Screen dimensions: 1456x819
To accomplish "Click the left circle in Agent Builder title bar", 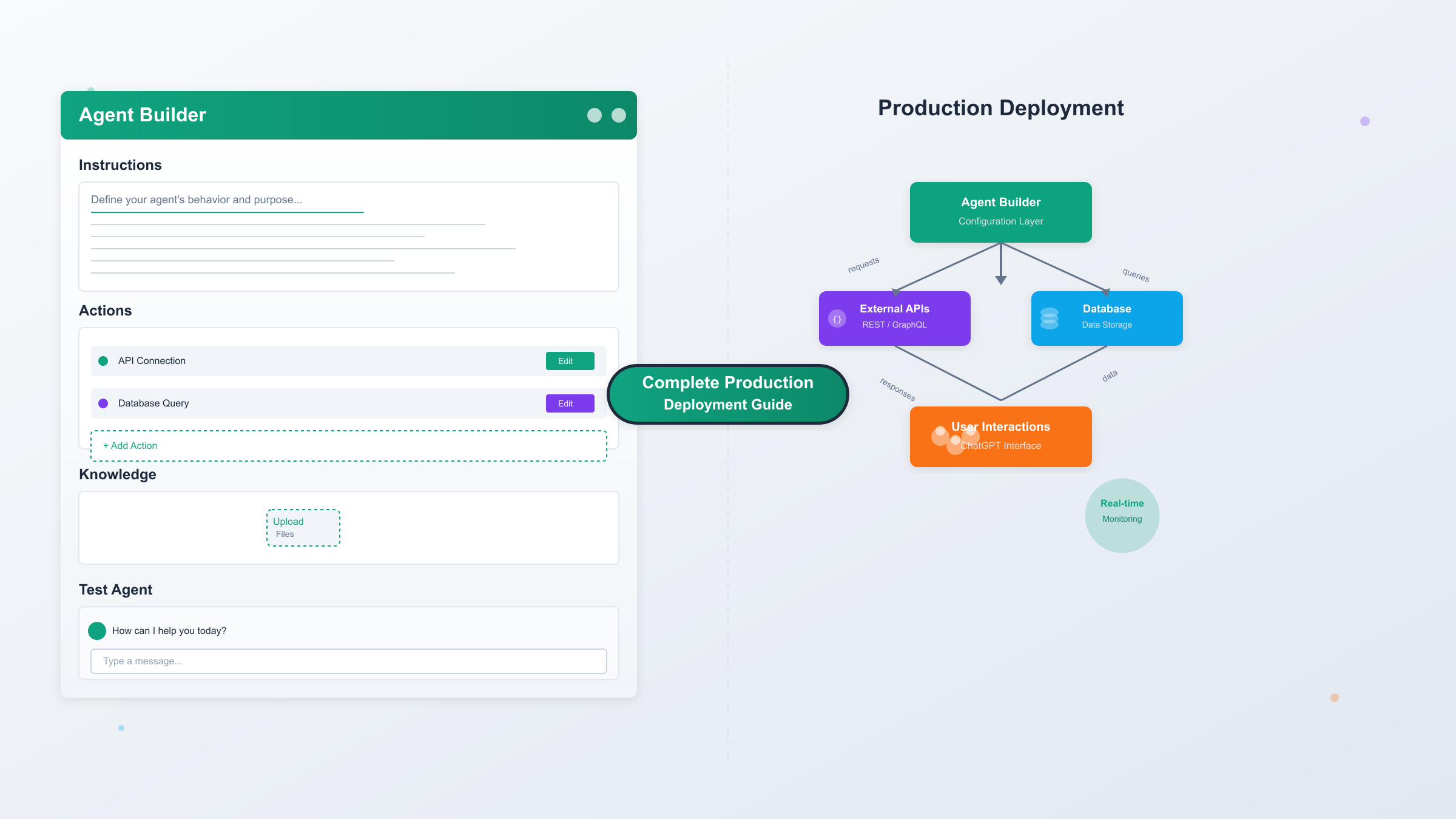I will [594, 115].
